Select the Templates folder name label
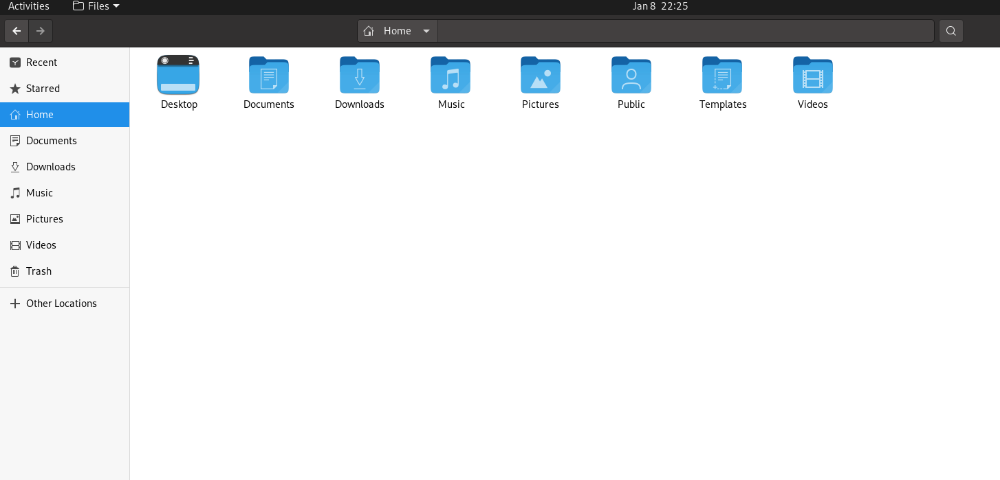 click(x=723, y=105)
